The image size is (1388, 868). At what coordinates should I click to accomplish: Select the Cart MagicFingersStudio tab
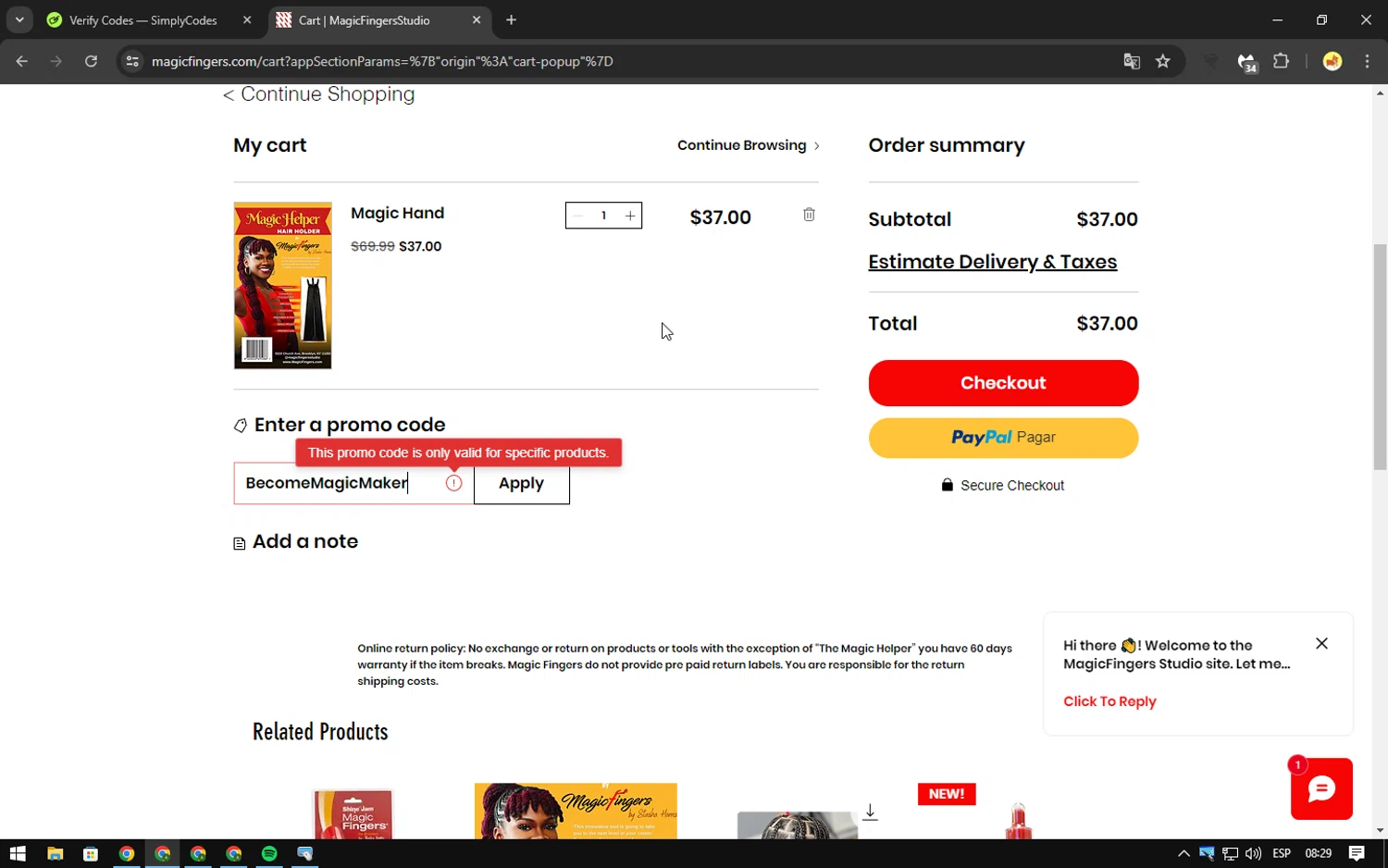365,19
